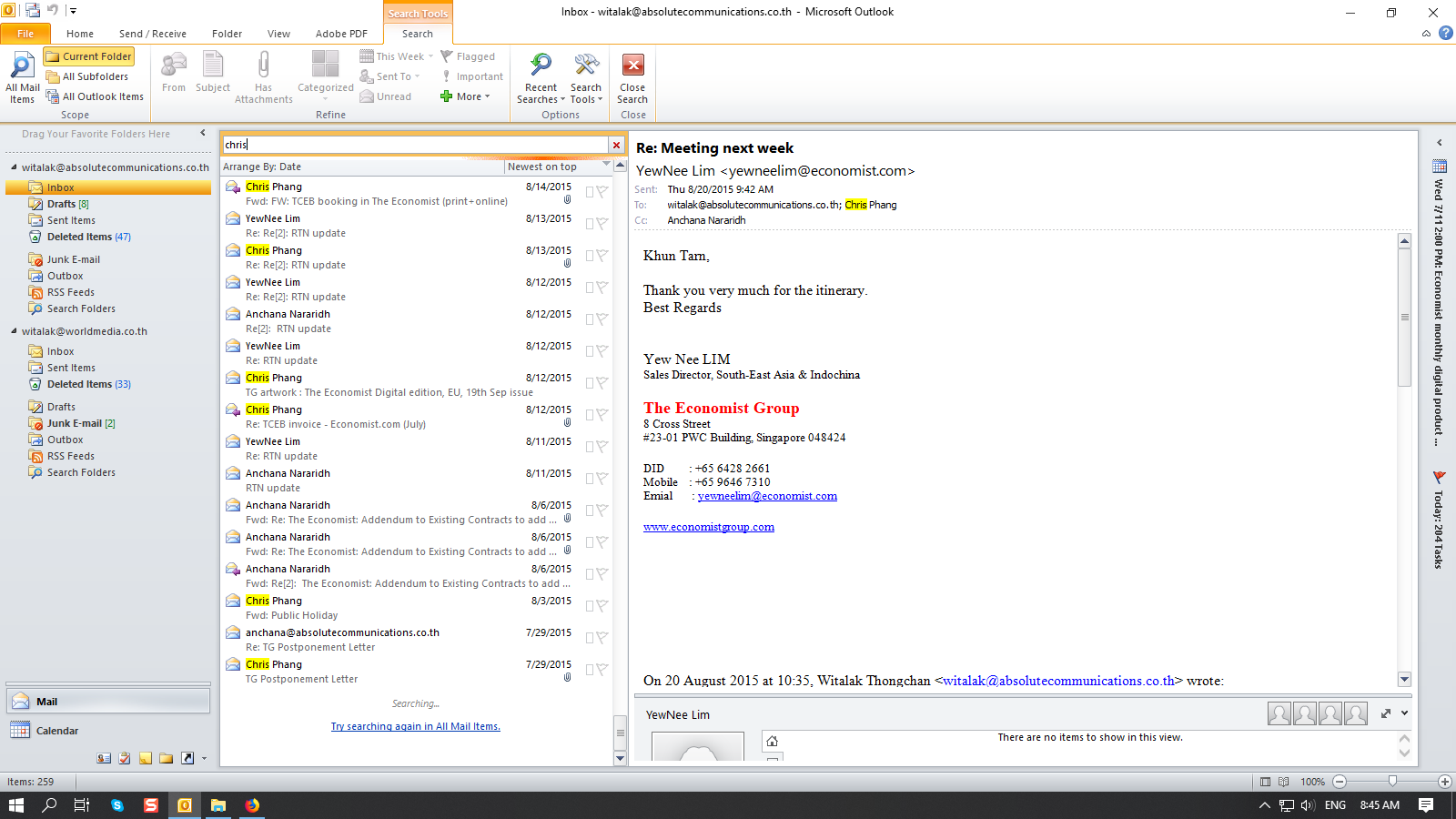Open File Explorer from the taskbar
Screen dimensions: 1456x819
pyautogui.click(x=218, y=805)
